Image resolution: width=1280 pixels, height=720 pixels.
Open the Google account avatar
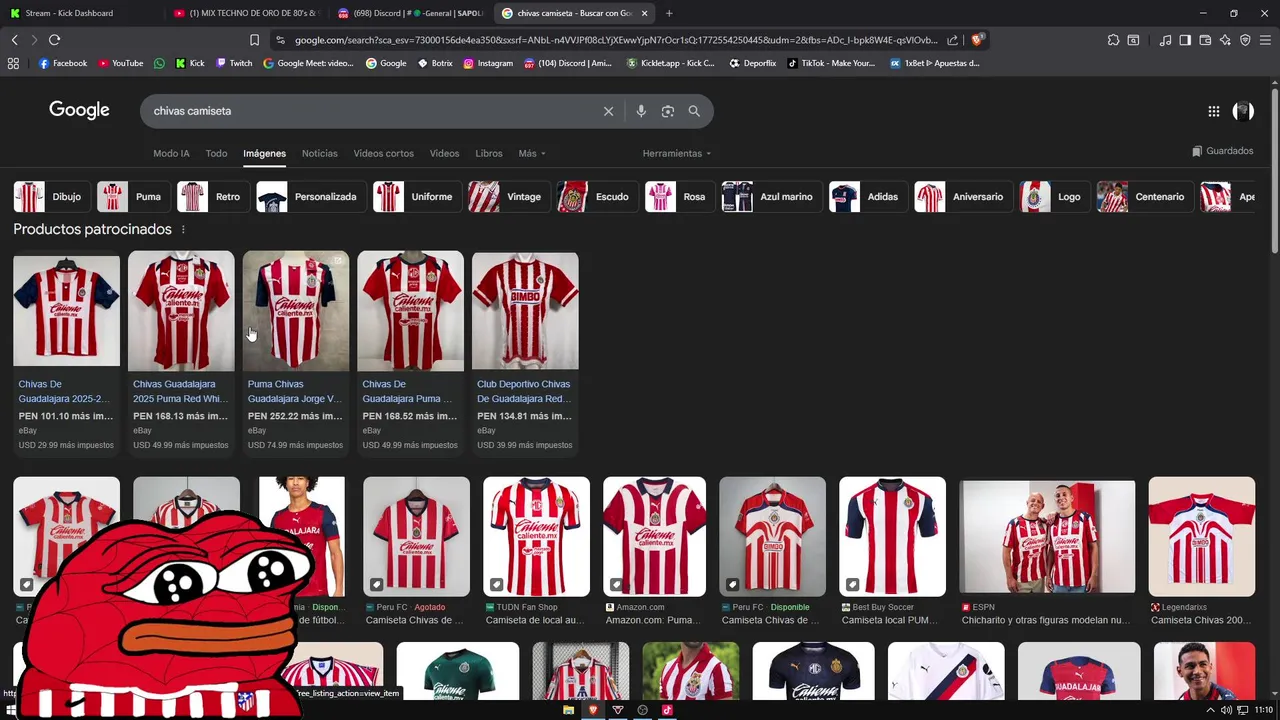[x=1243, y=111]
